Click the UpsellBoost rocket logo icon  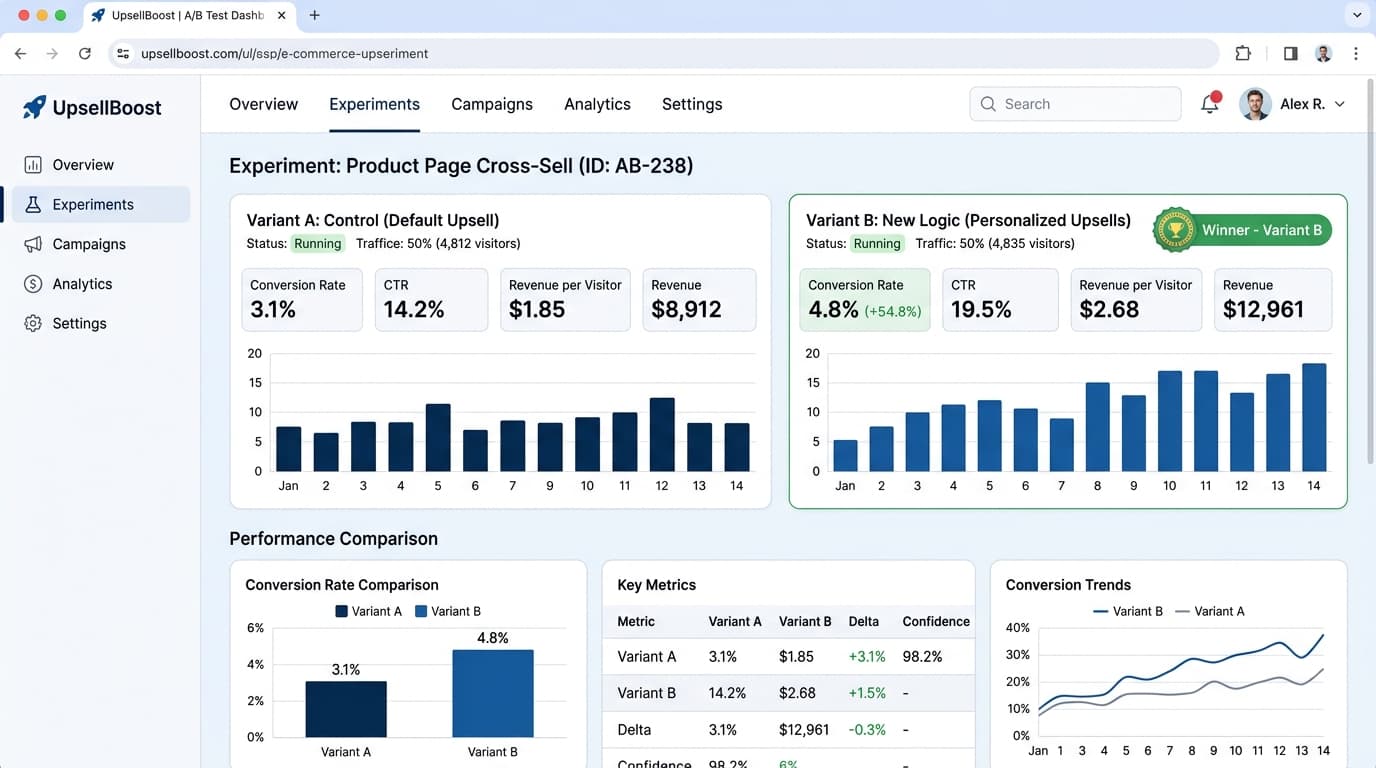pos(34,107)
